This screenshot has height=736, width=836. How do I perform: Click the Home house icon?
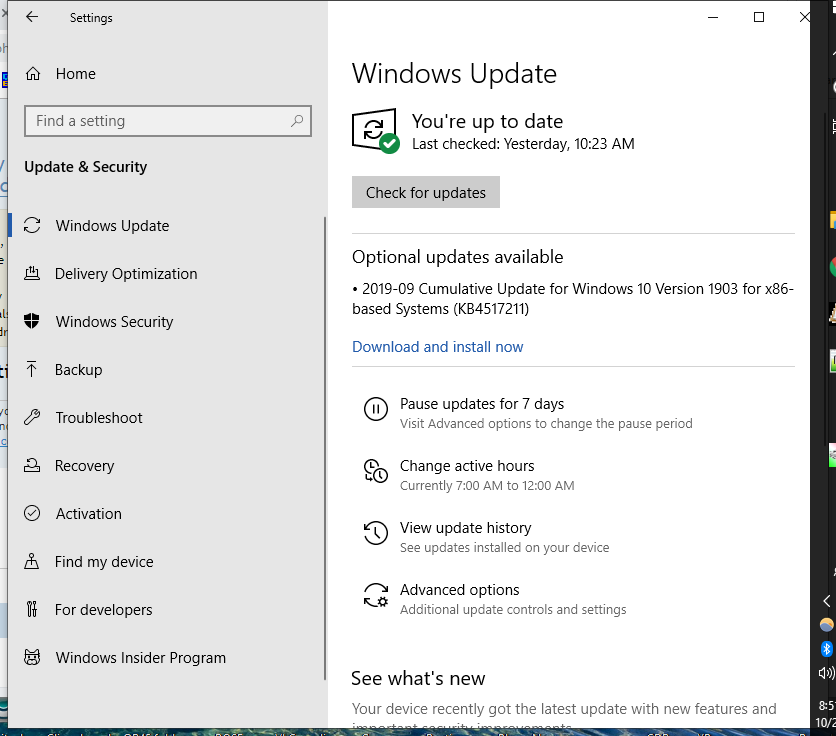[33, 74]
